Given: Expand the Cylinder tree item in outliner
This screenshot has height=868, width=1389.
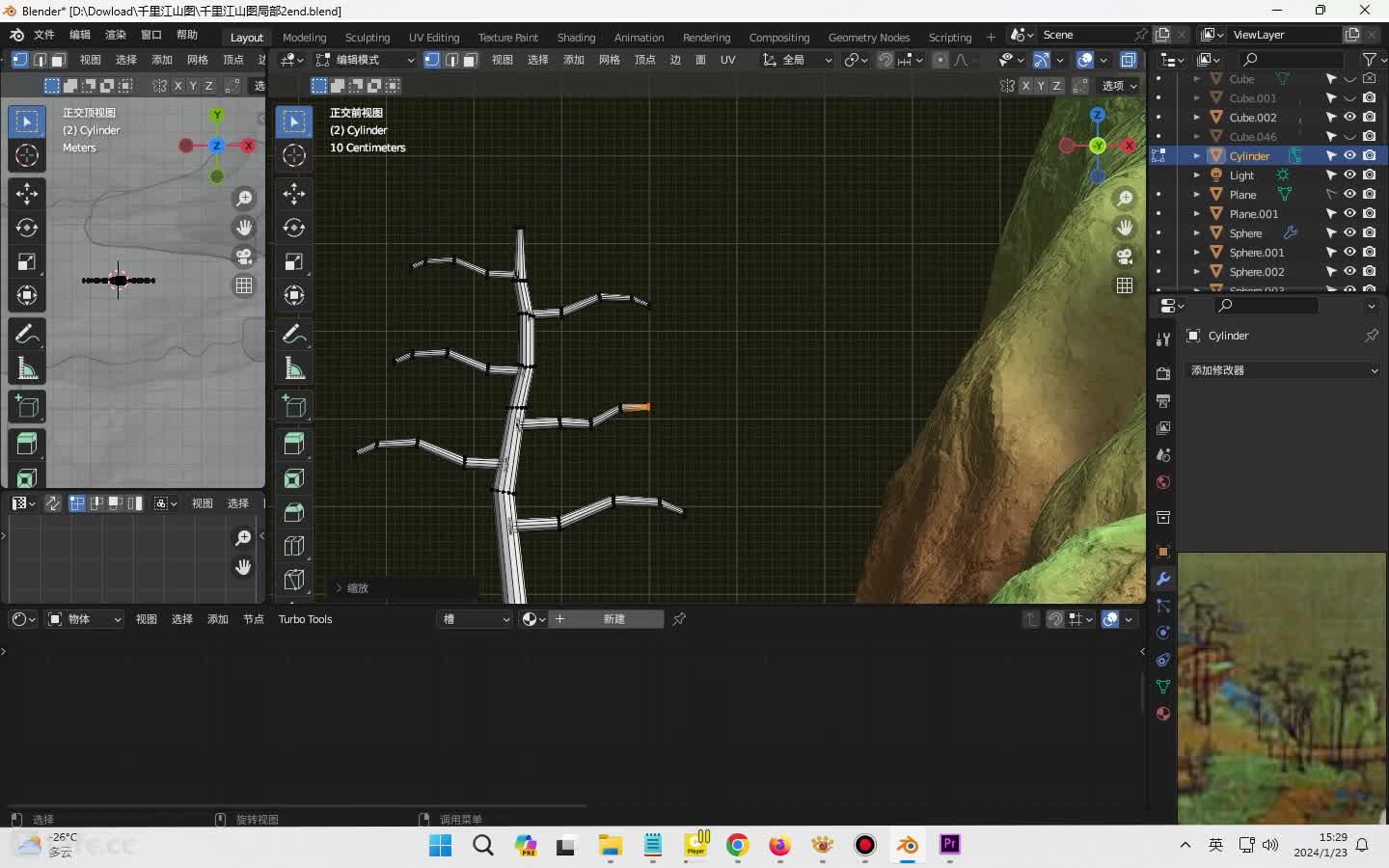Looking at the screenshot, I should [x=1197, y=155].
